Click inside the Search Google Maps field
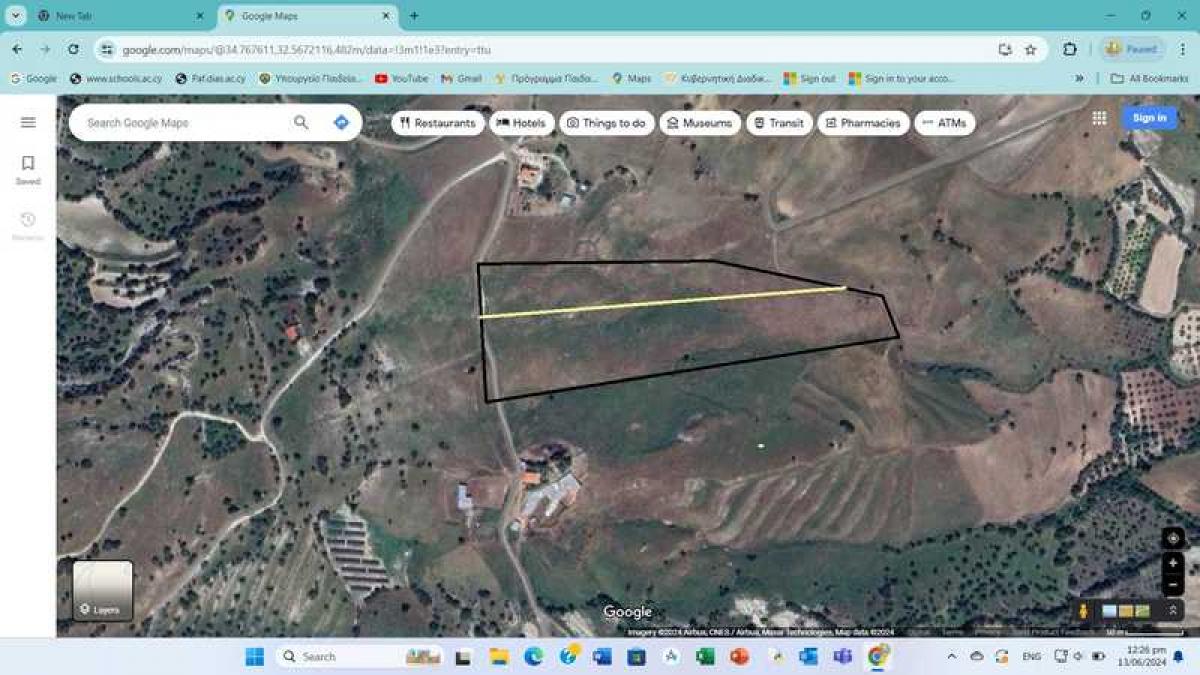This screenshot has width=1200, height=675. (180, 122)
